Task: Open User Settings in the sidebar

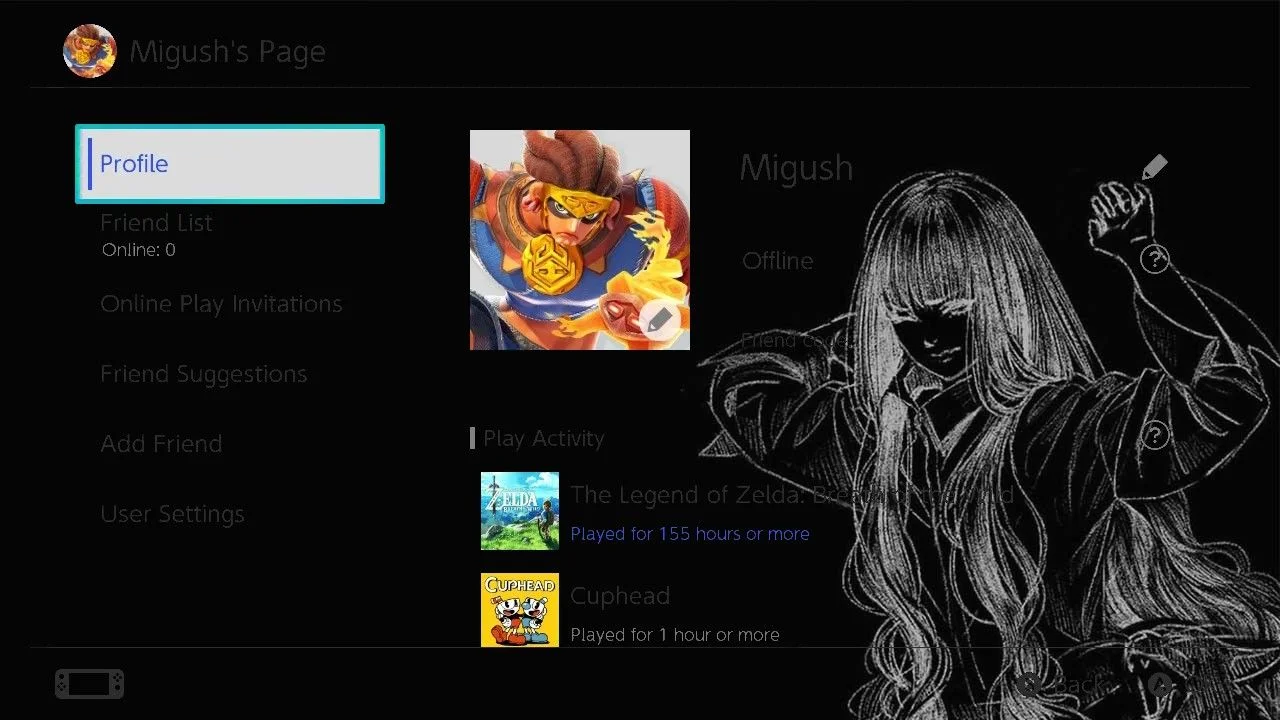Action: coord(172,514)
